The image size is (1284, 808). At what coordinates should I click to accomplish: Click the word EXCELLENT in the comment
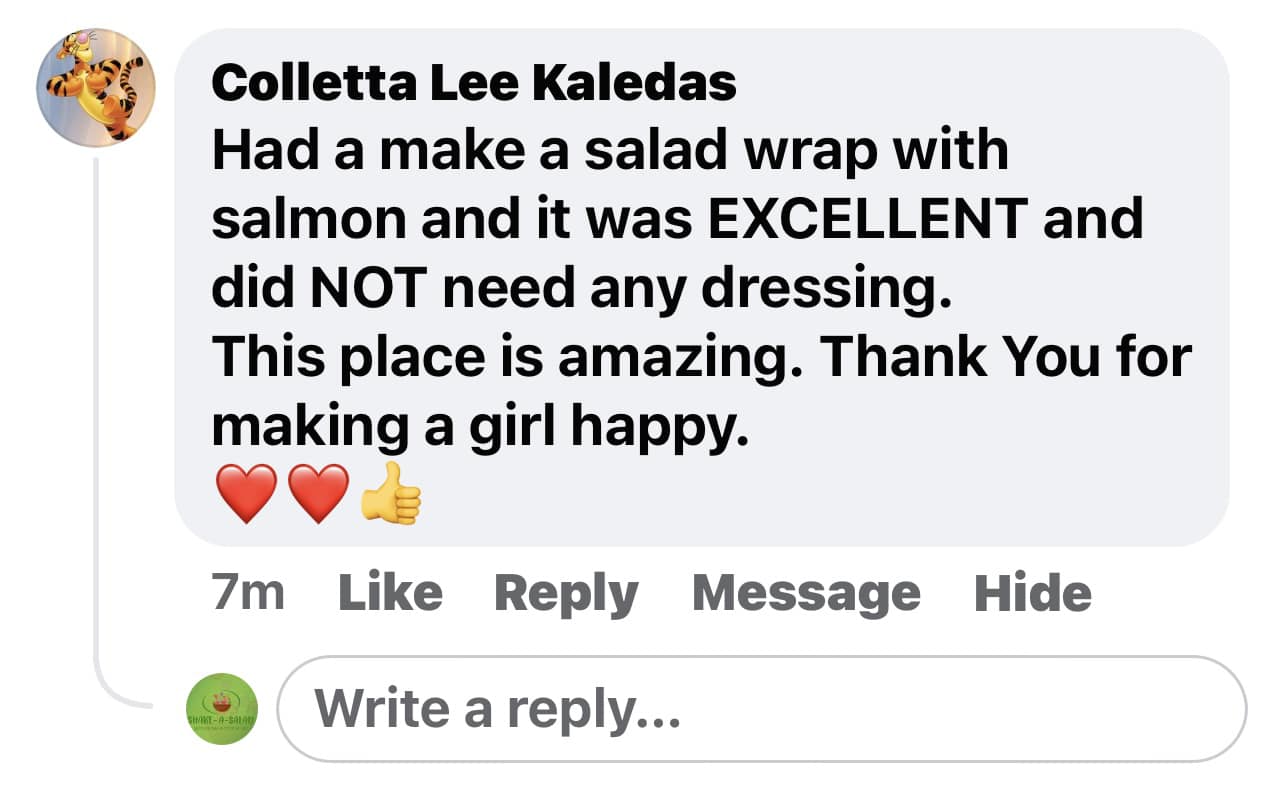(868, 220)
